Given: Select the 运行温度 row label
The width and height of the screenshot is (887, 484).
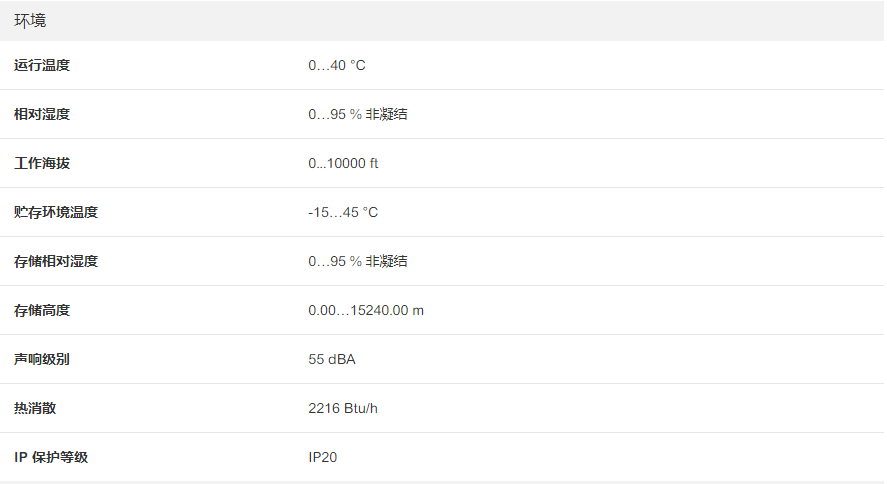Looking at the screenshot, I should pyautogui.click(x=42, y=66).
